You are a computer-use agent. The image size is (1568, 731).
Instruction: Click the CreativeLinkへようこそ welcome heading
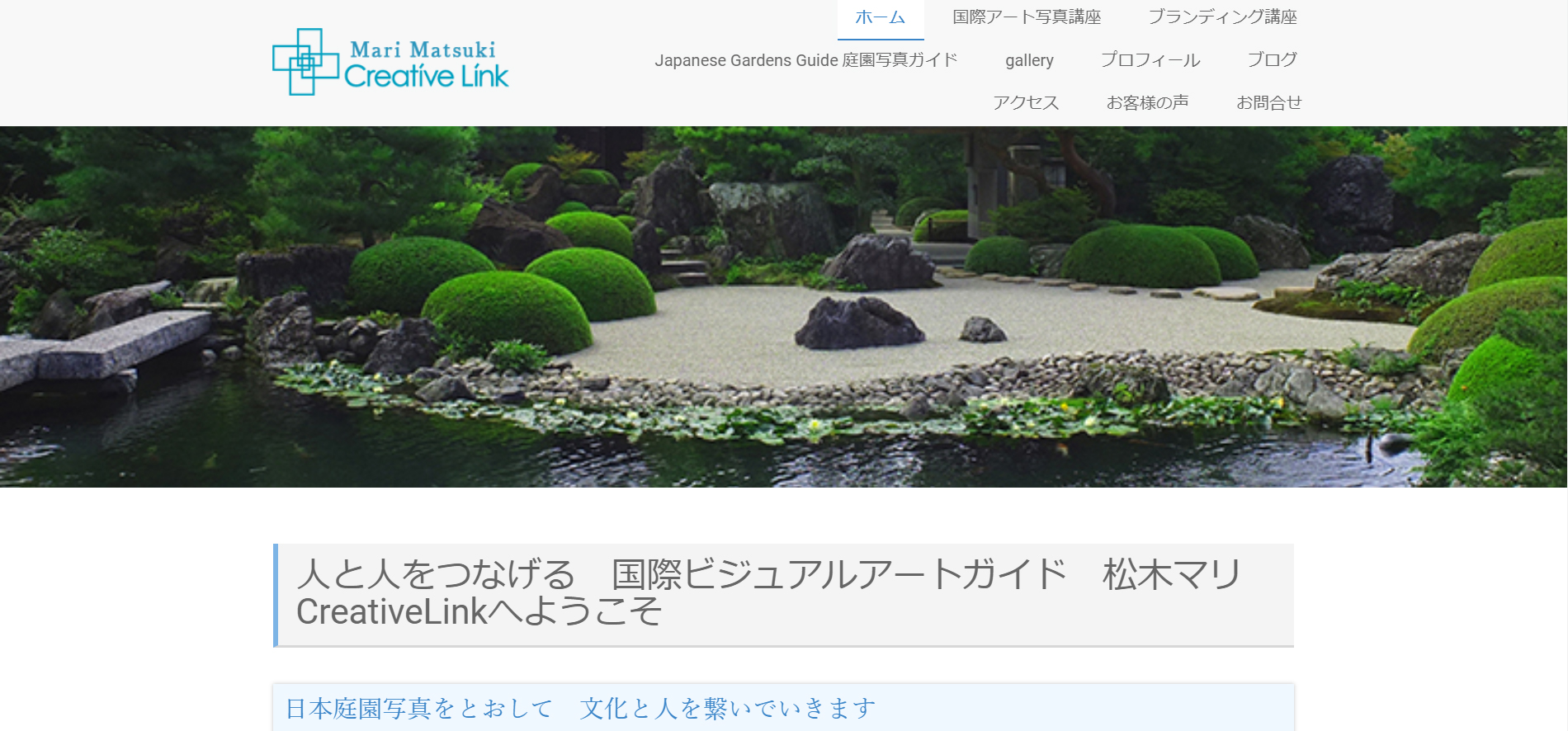(x=479, y=612)
